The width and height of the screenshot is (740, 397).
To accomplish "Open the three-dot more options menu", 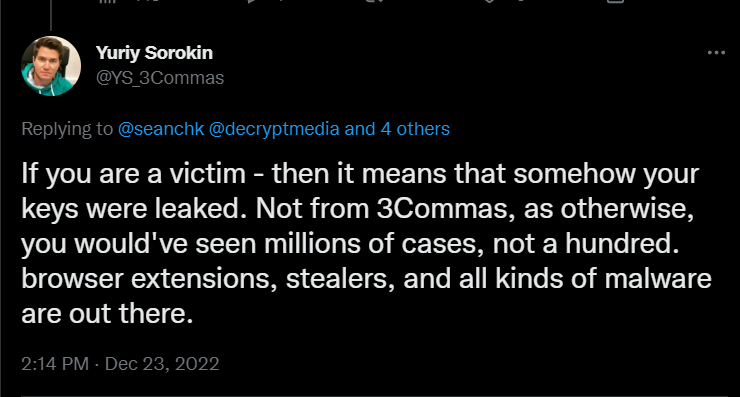I will pyautogui.click(x=716, y=53).
